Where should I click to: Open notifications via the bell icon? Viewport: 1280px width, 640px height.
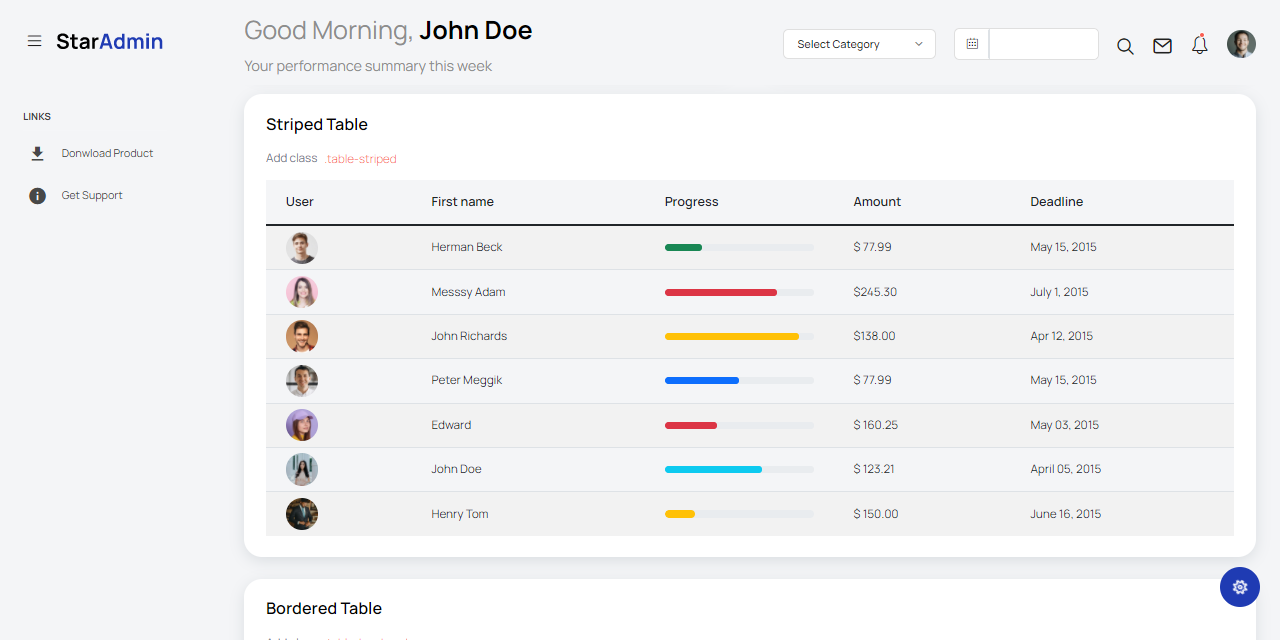point(1199,44)
